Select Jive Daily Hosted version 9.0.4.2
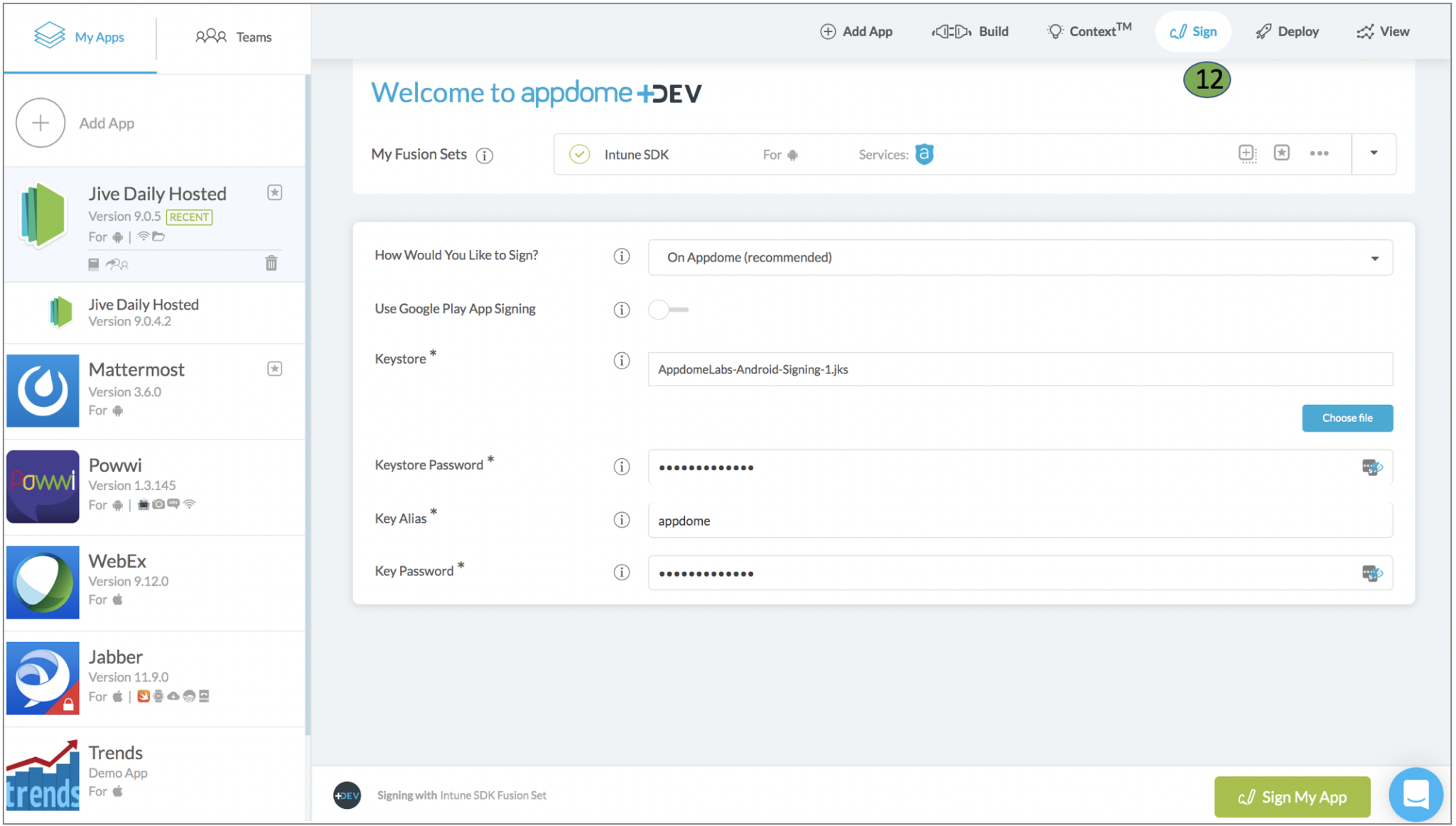 coord(155,313)
